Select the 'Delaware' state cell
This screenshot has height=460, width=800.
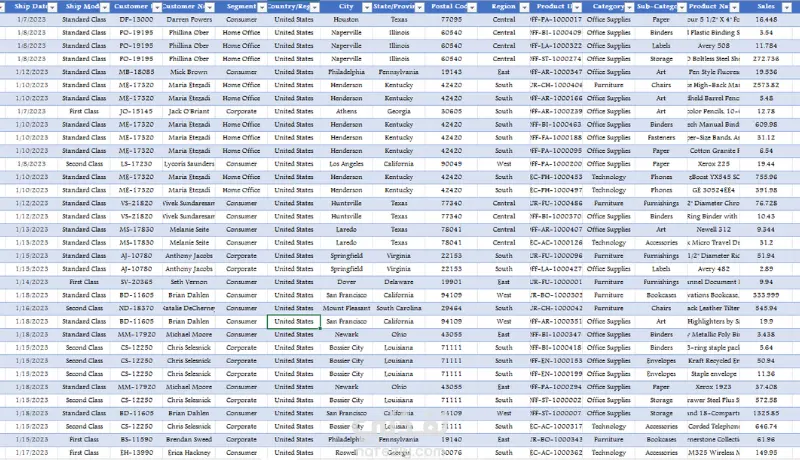[x=398, y=282]
